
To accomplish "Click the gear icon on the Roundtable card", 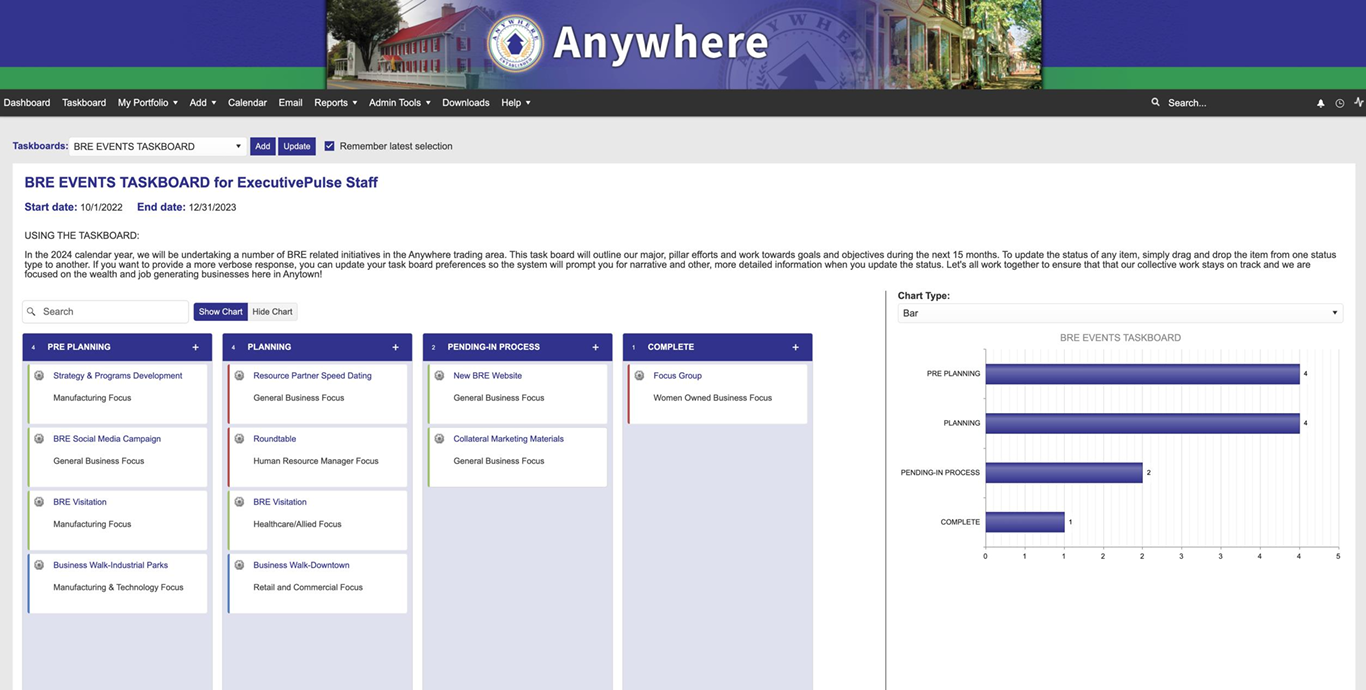I will click(237, 438).
